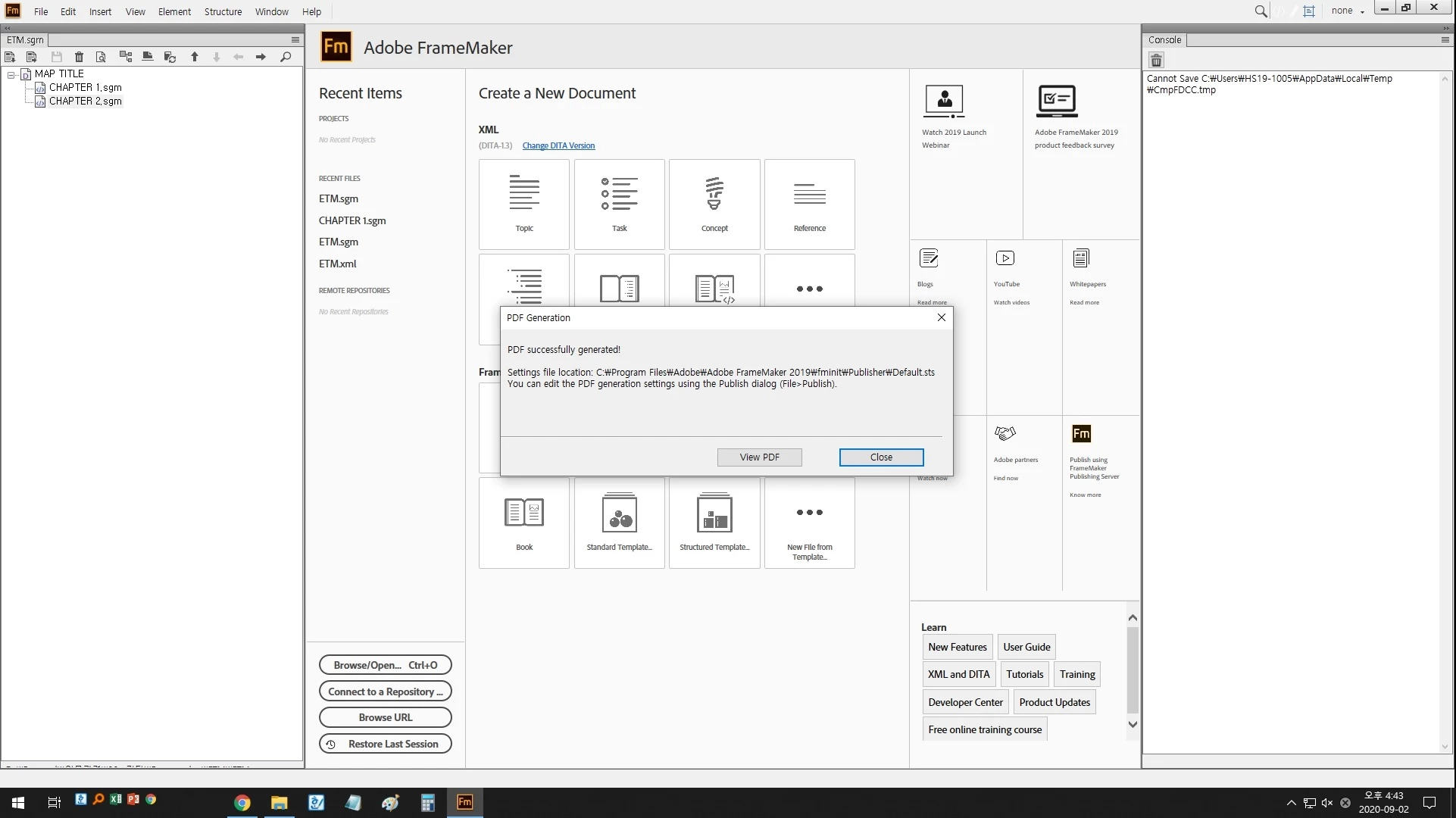Image resolution: width=1456 pixels, height=818 pixels.
Task: Click Close in PDF Generation dialog
Action: click(881, 457)
